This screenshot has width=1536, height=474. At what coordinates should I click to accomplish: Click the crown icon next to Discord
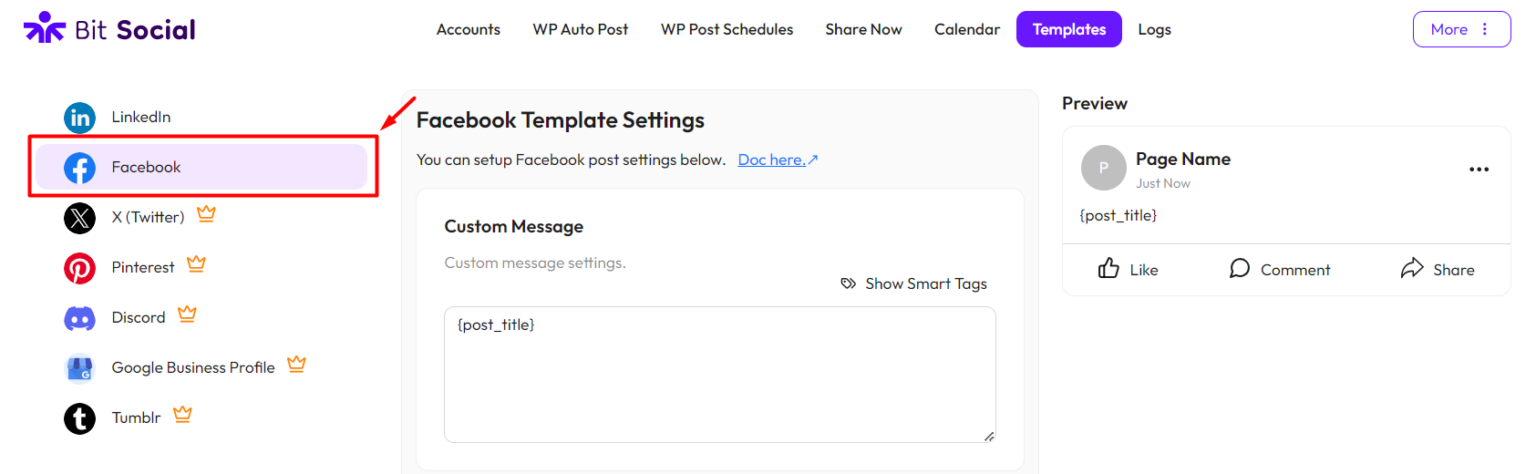coord(187,314)
